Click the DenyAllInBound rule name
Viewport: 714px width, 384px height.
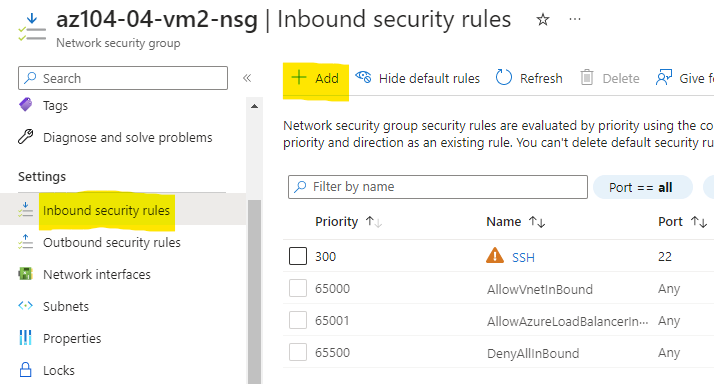coord(533,353)
